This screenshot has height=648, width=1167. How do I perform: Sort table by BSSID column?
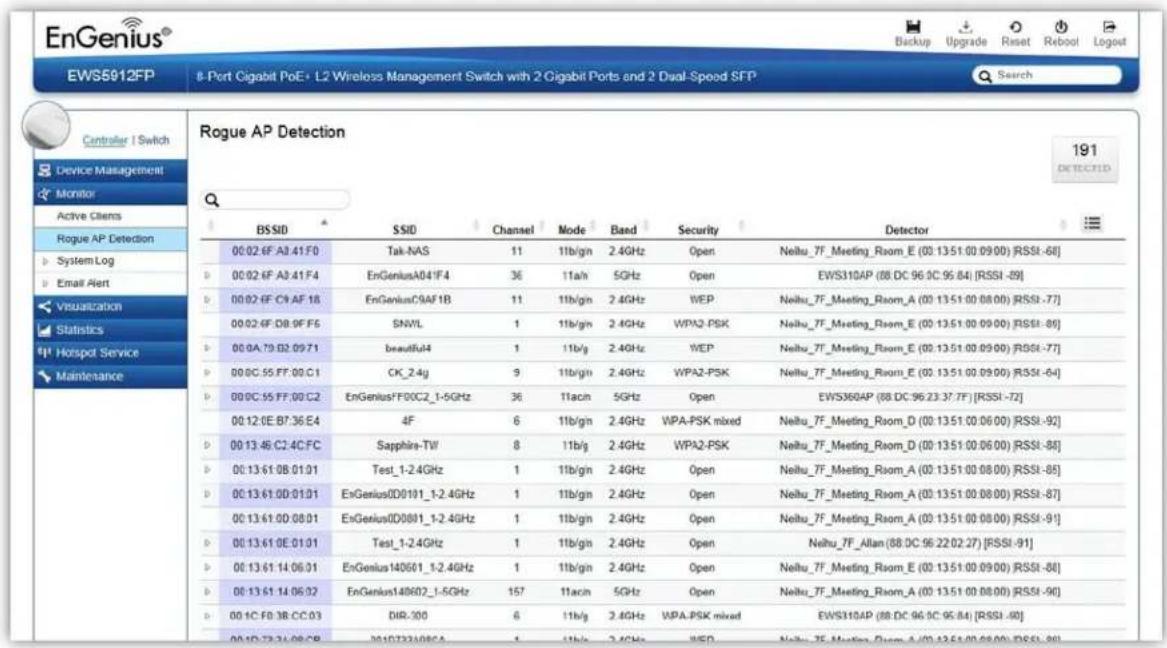pos(272,230)
